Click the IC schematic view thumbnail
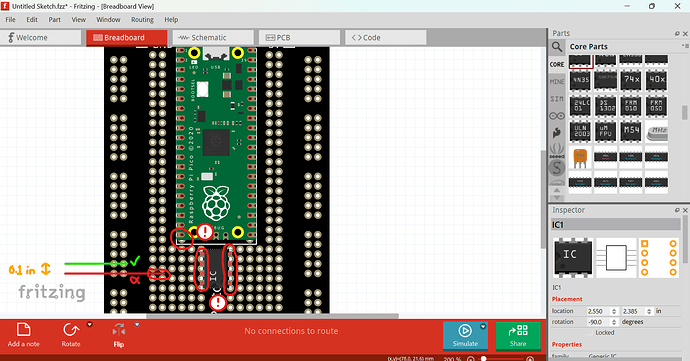The width and height of the screenshot is (690, 361). 616,258
